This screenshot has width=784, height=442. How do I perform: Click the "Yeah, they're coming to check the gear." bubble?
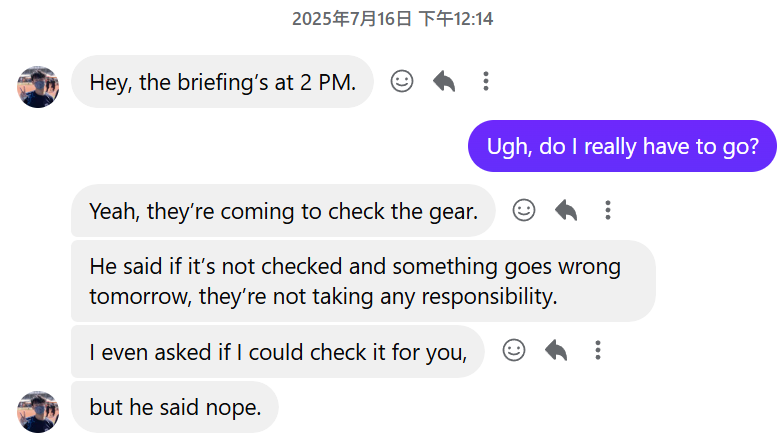(283, 210)
